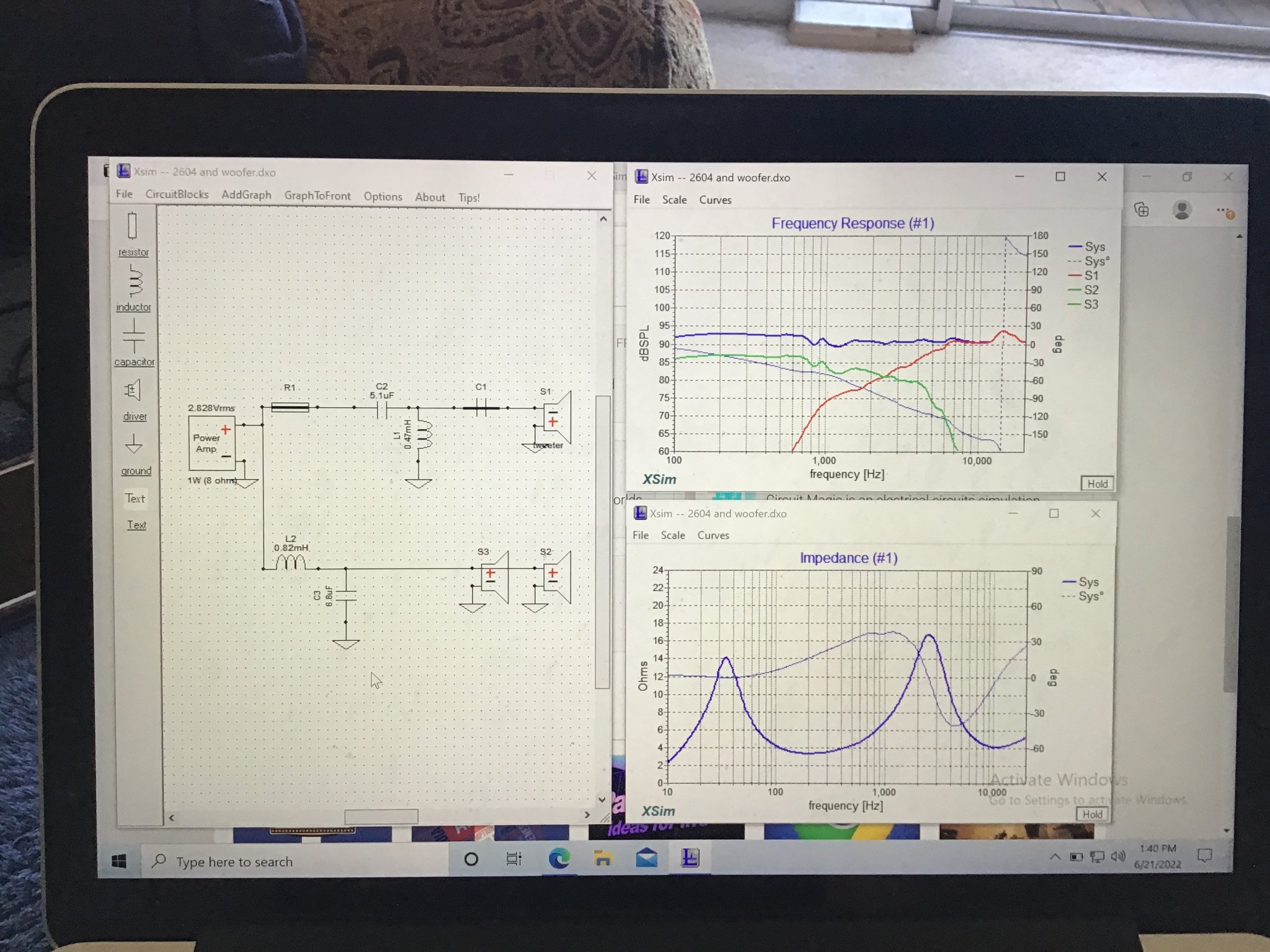Open File Explorer from the taskbar
The image size is (1270, 952).
click(603, 858)
